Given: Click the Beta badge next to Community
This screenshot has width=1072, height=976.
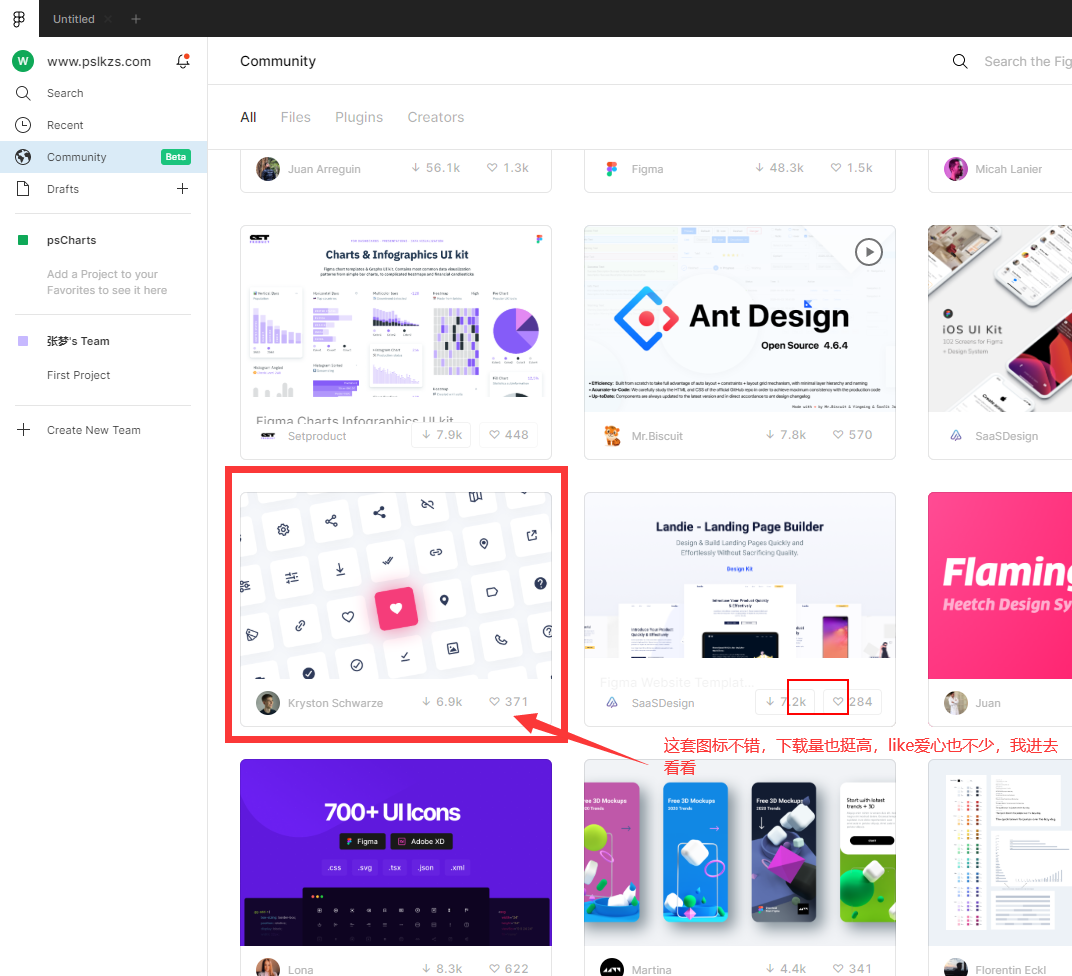Looking at the screenshot, I should 176,157.
